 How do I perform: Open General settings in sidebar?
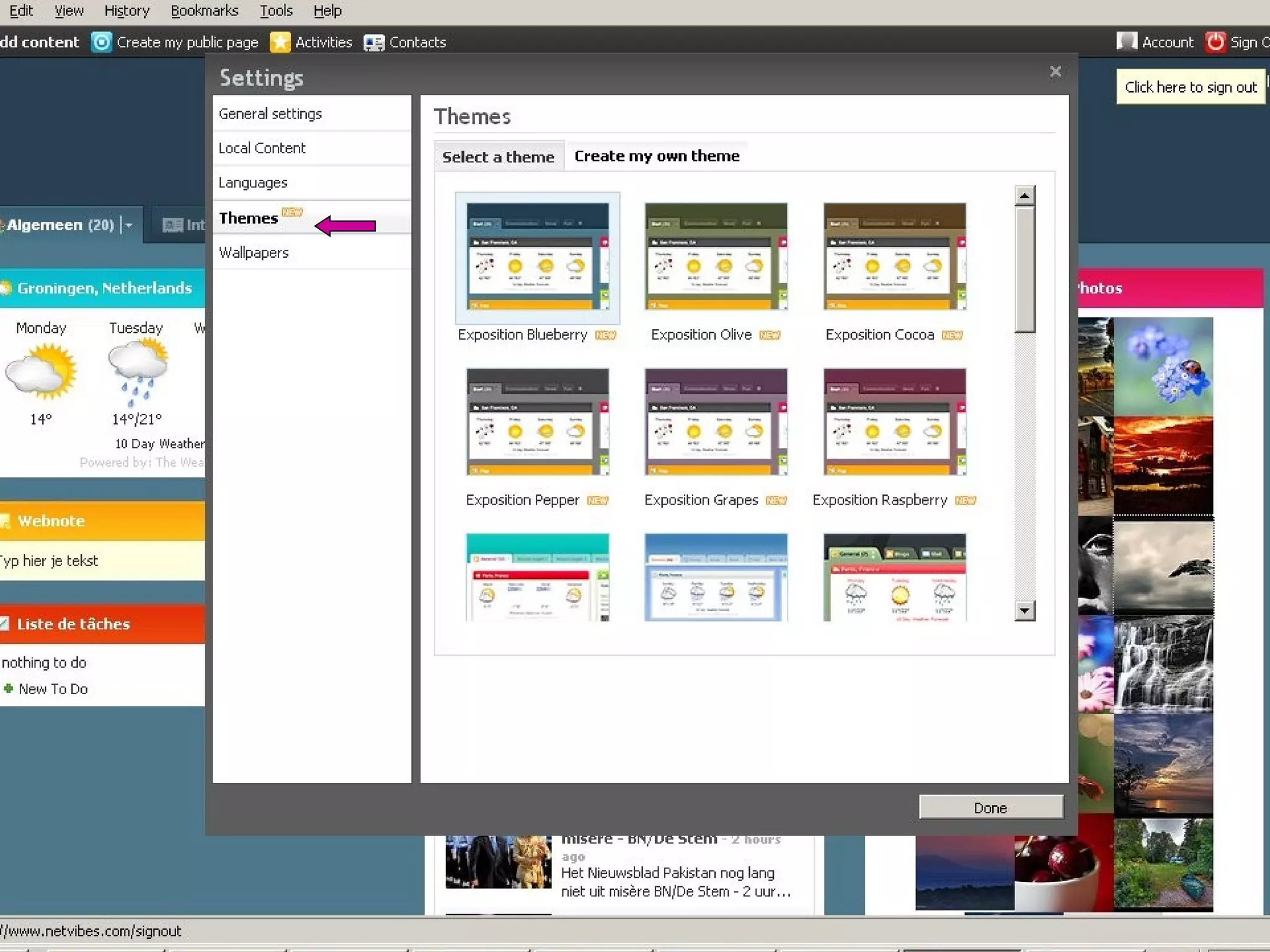click(x=270, y=114)
